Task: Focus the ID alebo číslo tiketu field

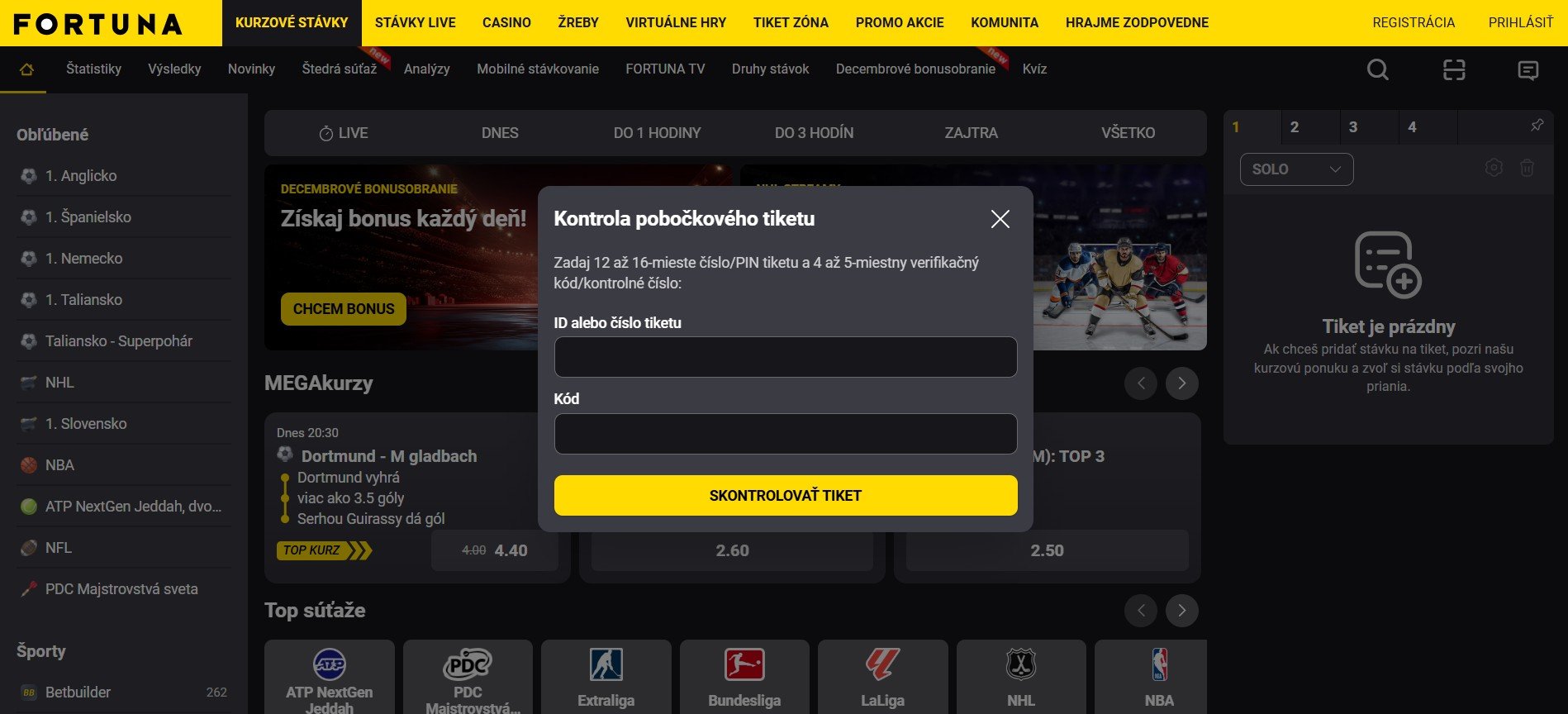Action: click(786, 357)
